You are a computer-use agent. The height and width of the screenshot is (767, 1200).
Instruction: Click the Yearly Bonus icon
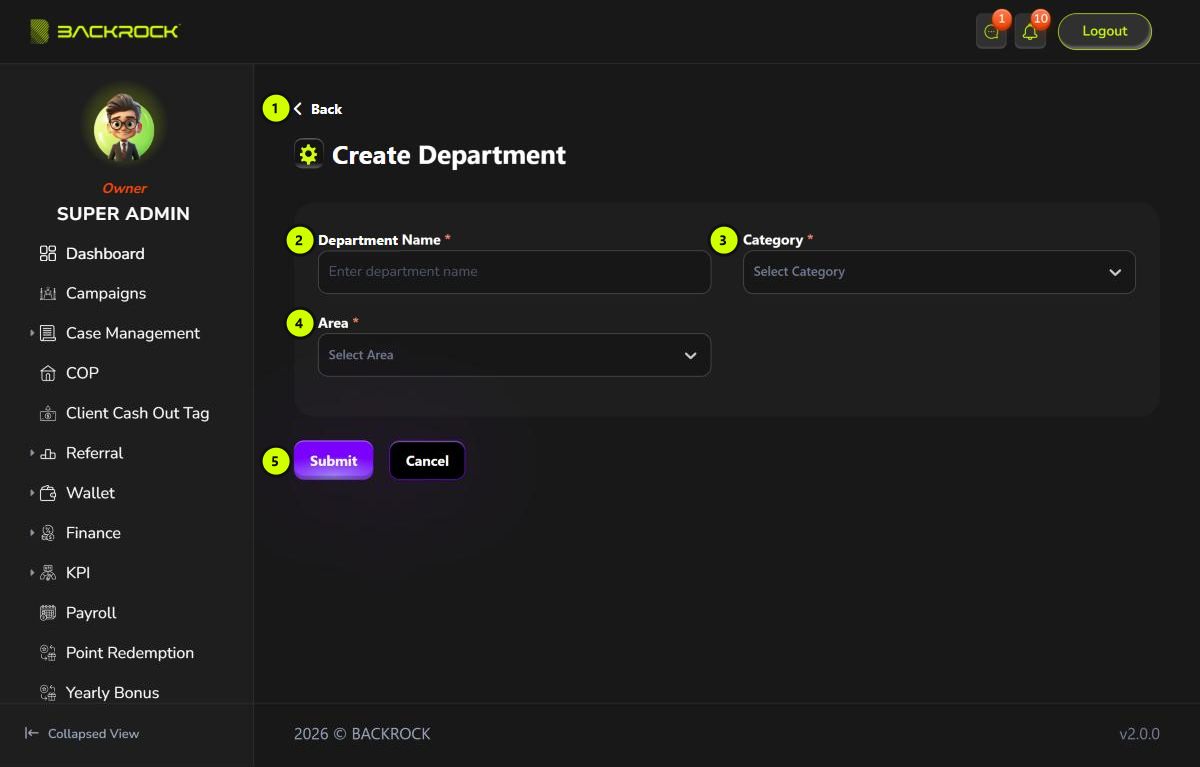pos(48,693)
